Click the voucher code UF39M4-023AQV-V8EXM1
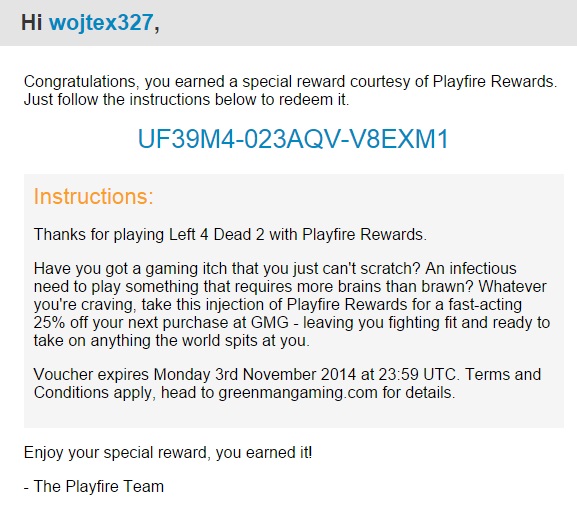 pyautogui.click(x=293, y=139)
